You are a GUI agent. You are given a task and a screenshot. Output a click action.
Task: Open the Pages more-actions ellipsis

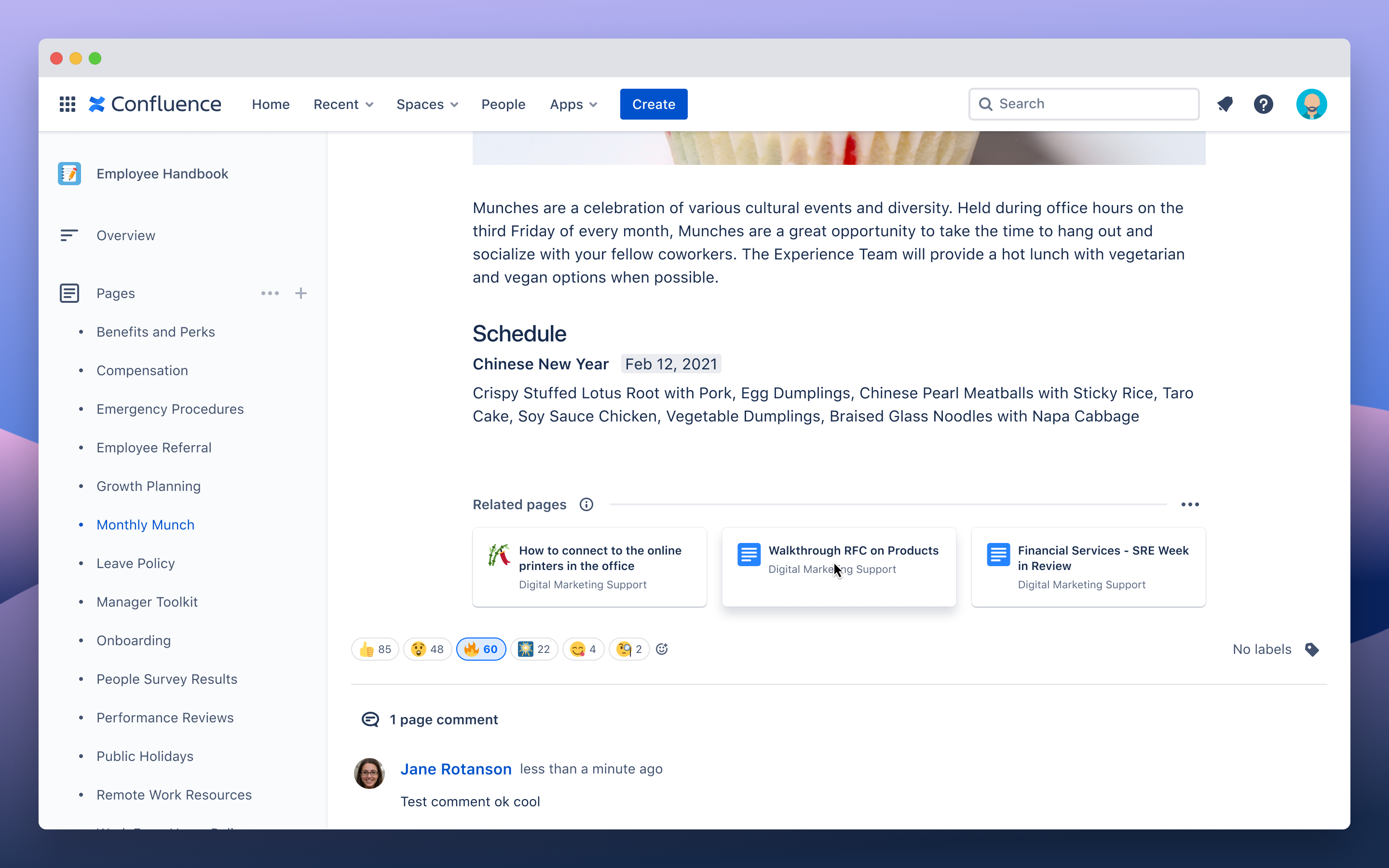click(269, 293)
